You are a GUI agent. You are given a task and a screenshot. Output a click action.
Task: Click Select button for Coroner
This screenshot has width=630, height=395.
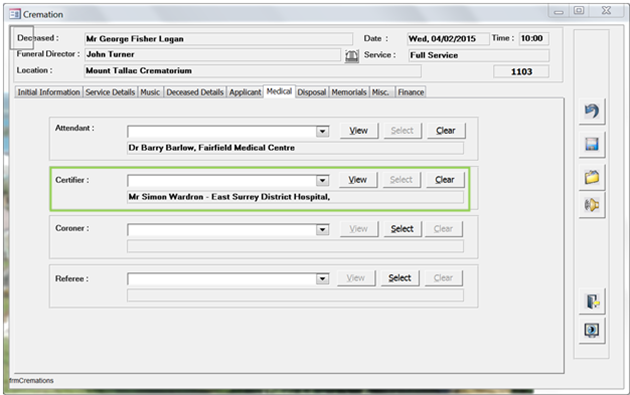point(402,229)
